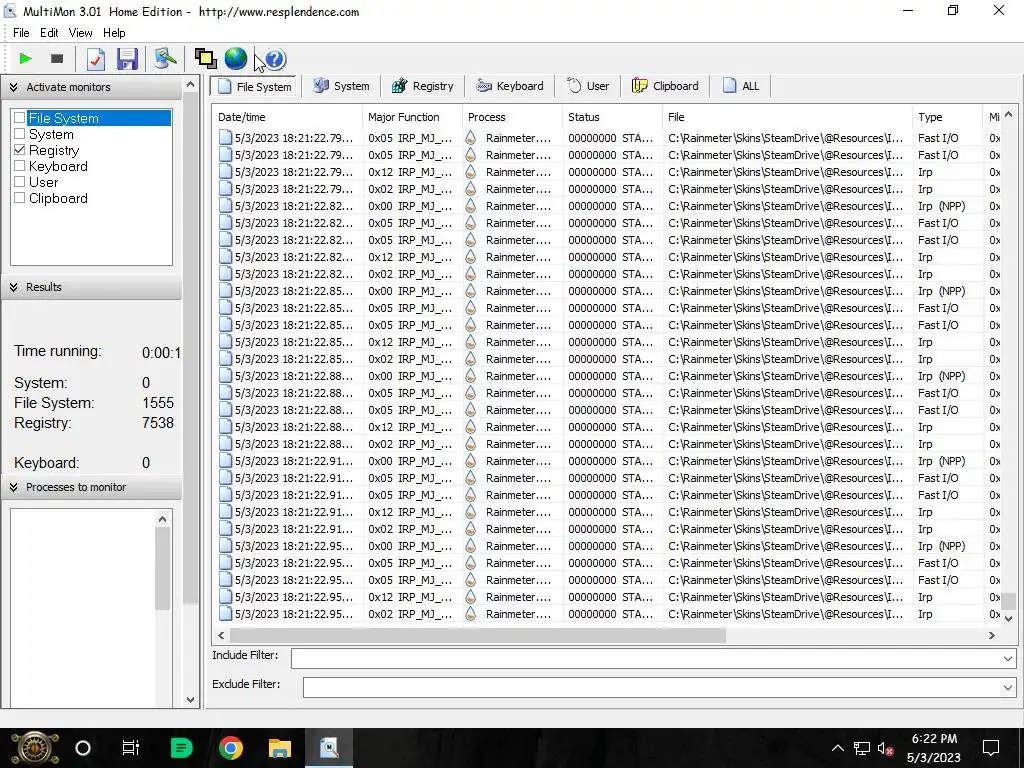The width and height of the screenshot is (1024, 768).
Task: Focus the Include Filter input field
Action: (x=646, y=658)
